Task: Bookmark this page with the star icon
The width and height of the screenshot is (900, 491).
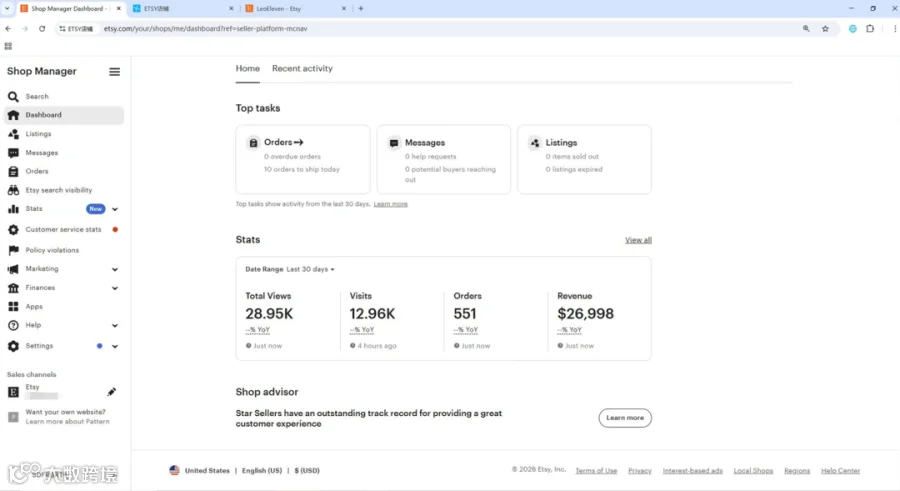Action: (x=825, y=28)
